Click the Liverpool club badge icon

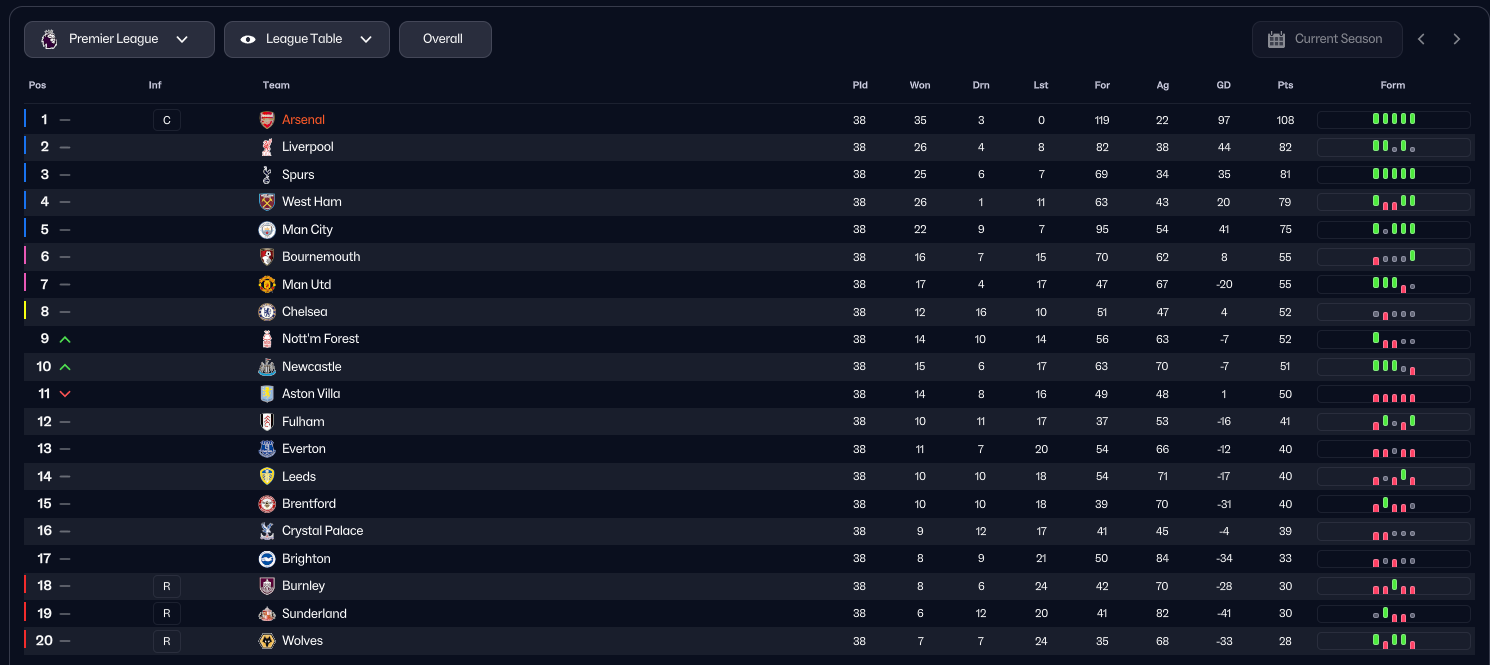[267, 147]
